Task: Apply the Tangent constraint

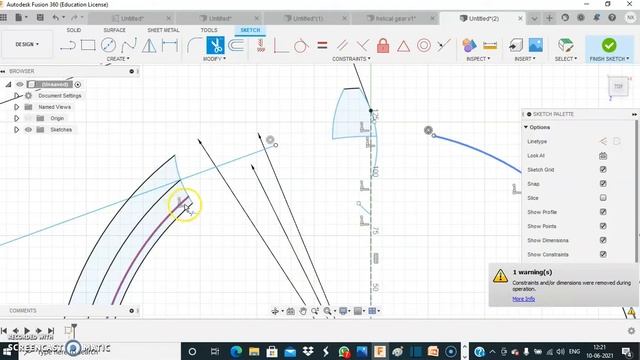Action: click(x=301, y=45)
